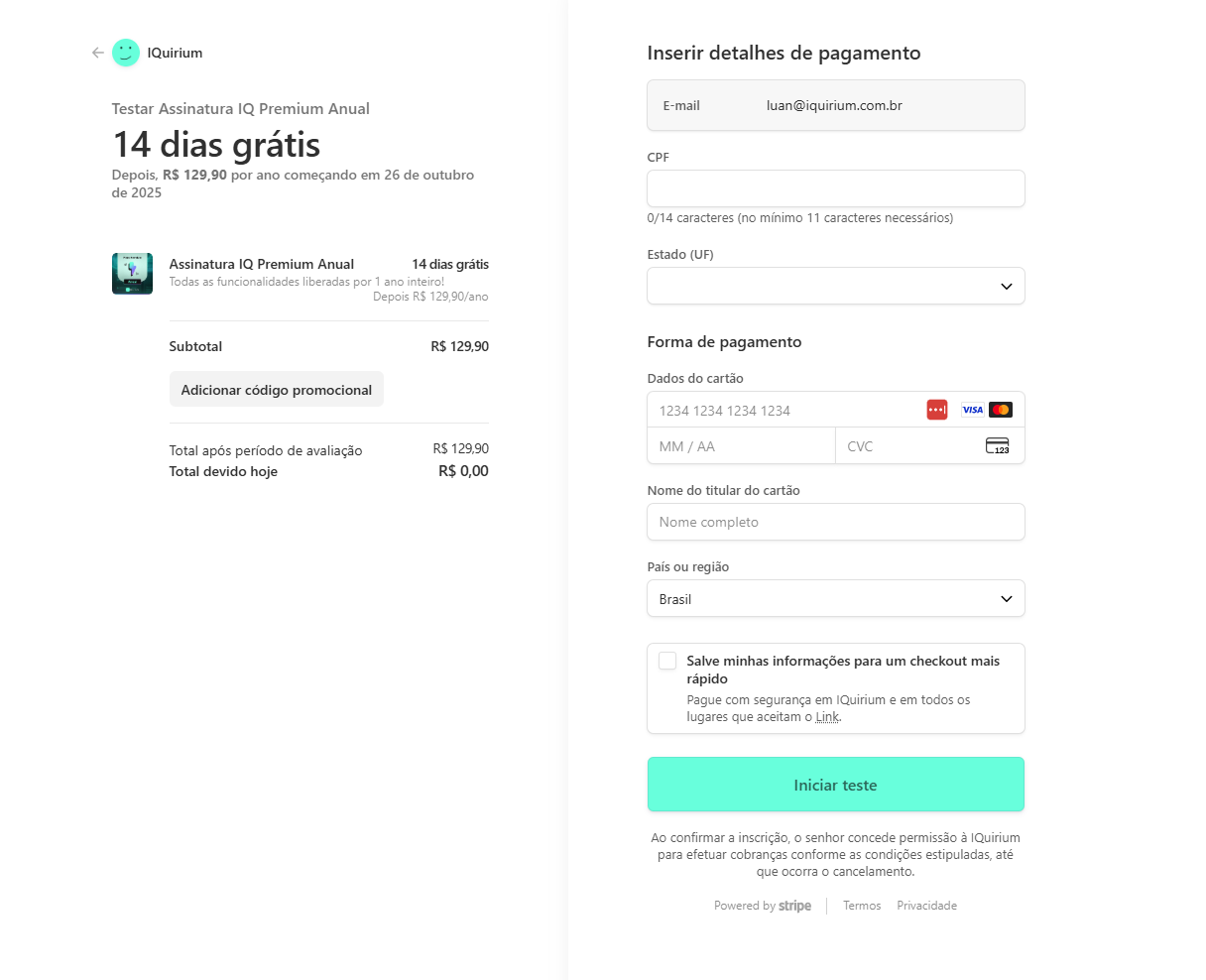
Task: Open the Termos link
Action: pos(862,906)
